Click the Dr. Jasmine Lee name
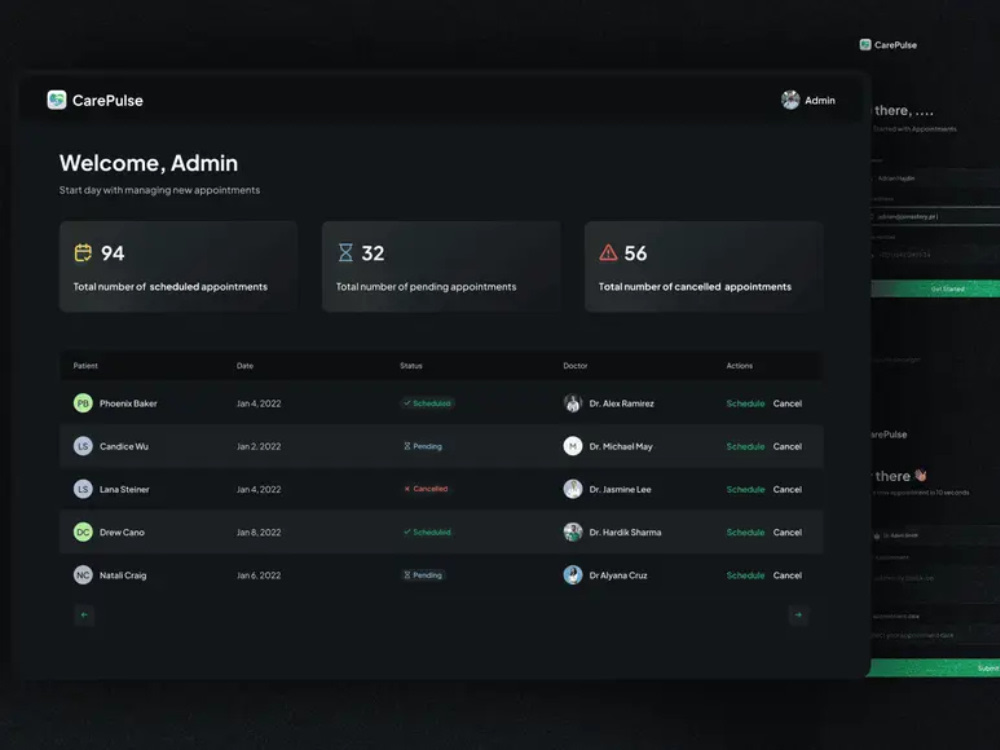The width and height of the screenshot is (1000, 750). pos(620,489)
